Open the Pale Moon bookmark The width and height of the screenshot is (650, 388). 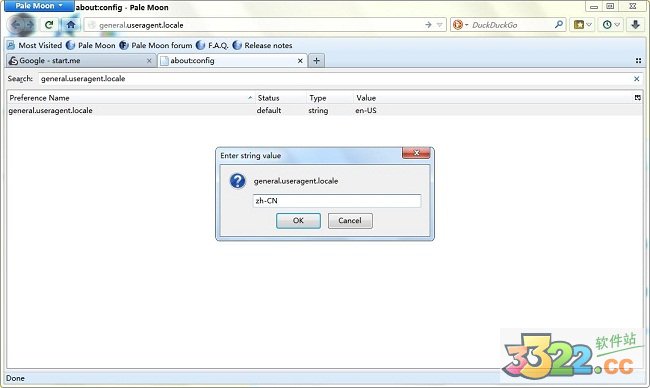[x=91, y=46]
